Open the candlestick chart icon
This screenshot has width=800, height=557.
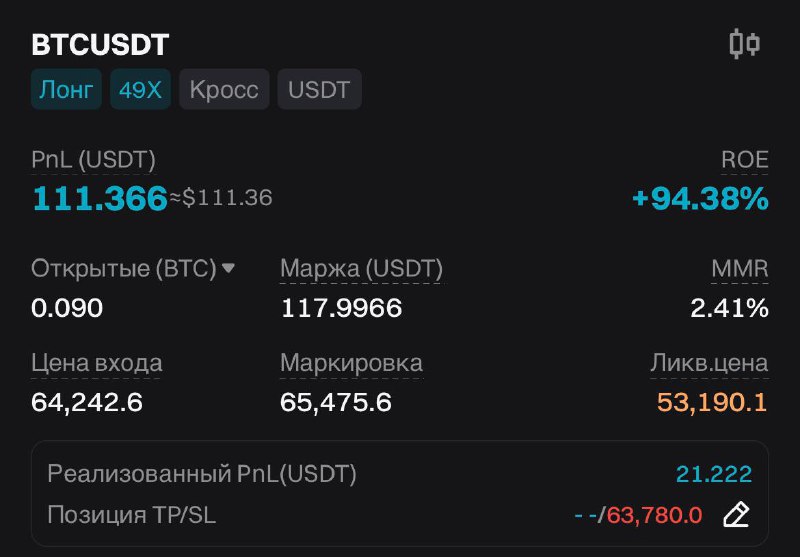744,44
